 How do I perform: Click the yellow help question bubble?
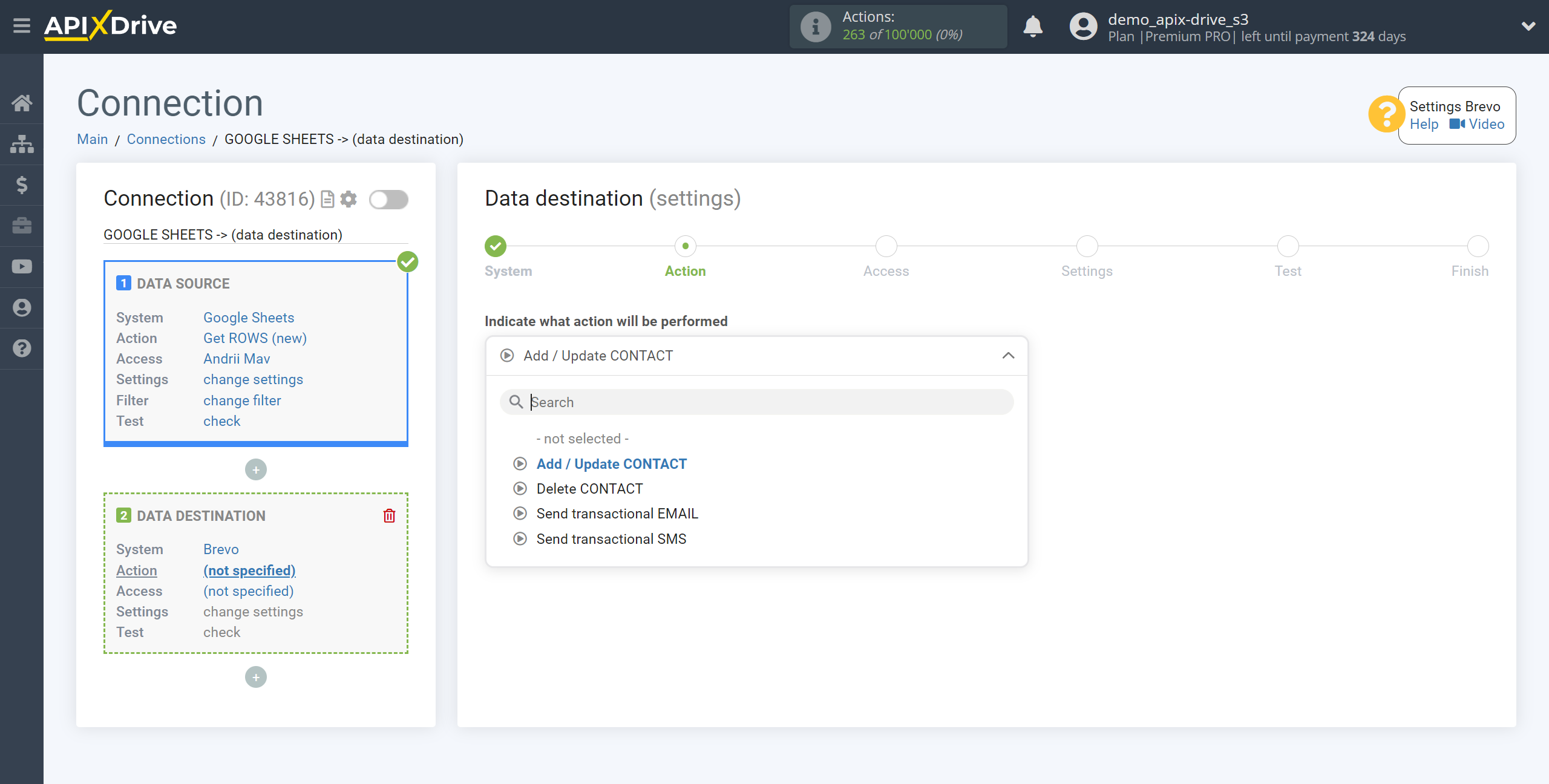coord(1386,114)
